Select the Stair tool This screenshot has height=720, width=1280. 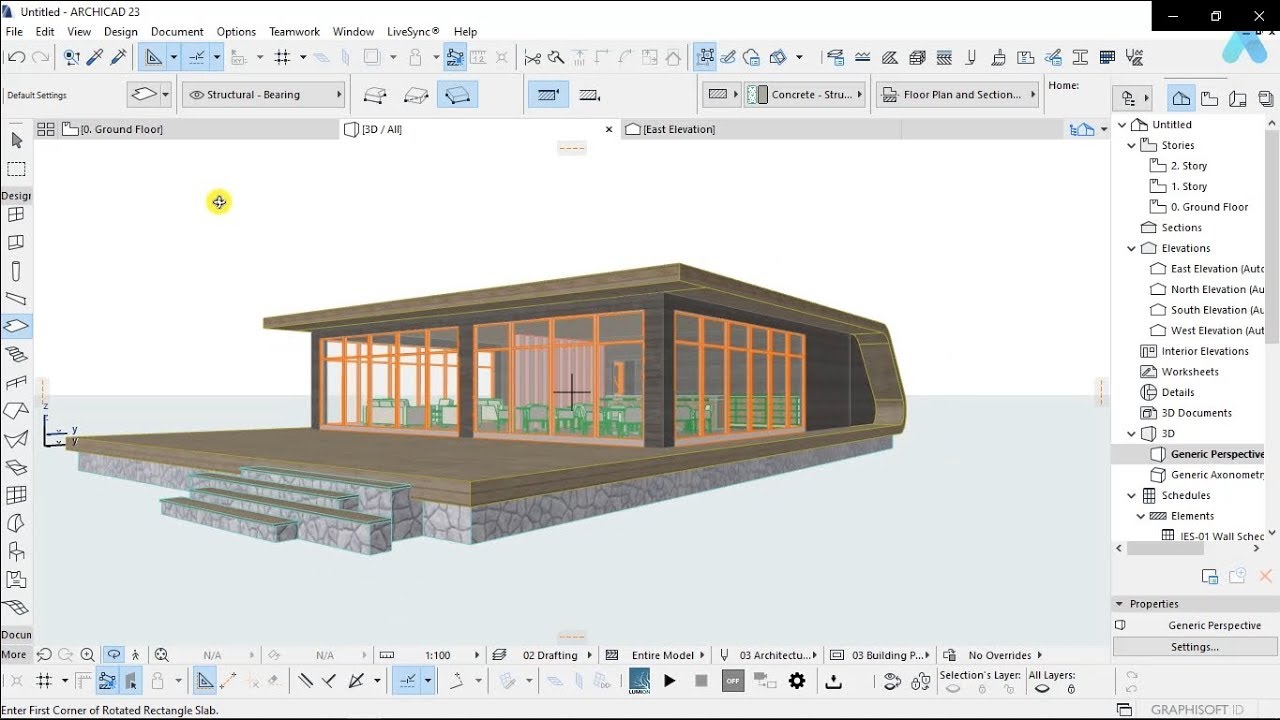click(16, 354)
